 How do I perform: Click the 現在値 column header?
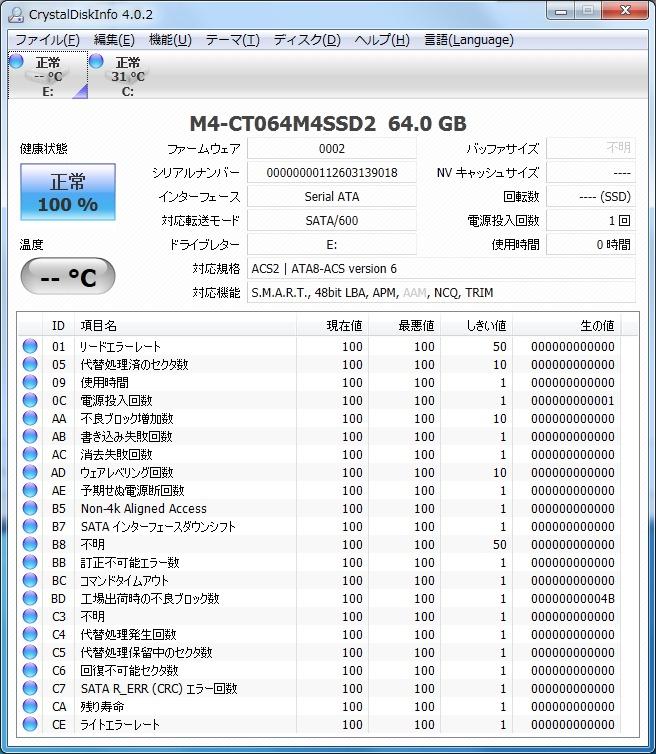tap(332, 326)
